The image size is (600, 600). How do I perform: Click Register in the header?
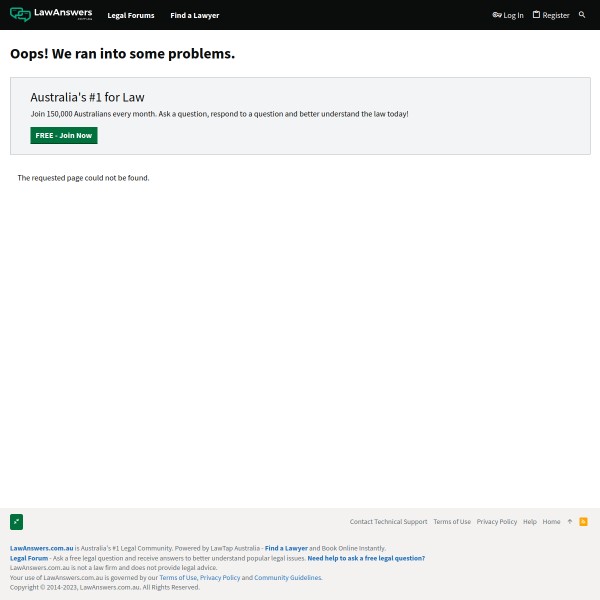click(x=551, y=15)
